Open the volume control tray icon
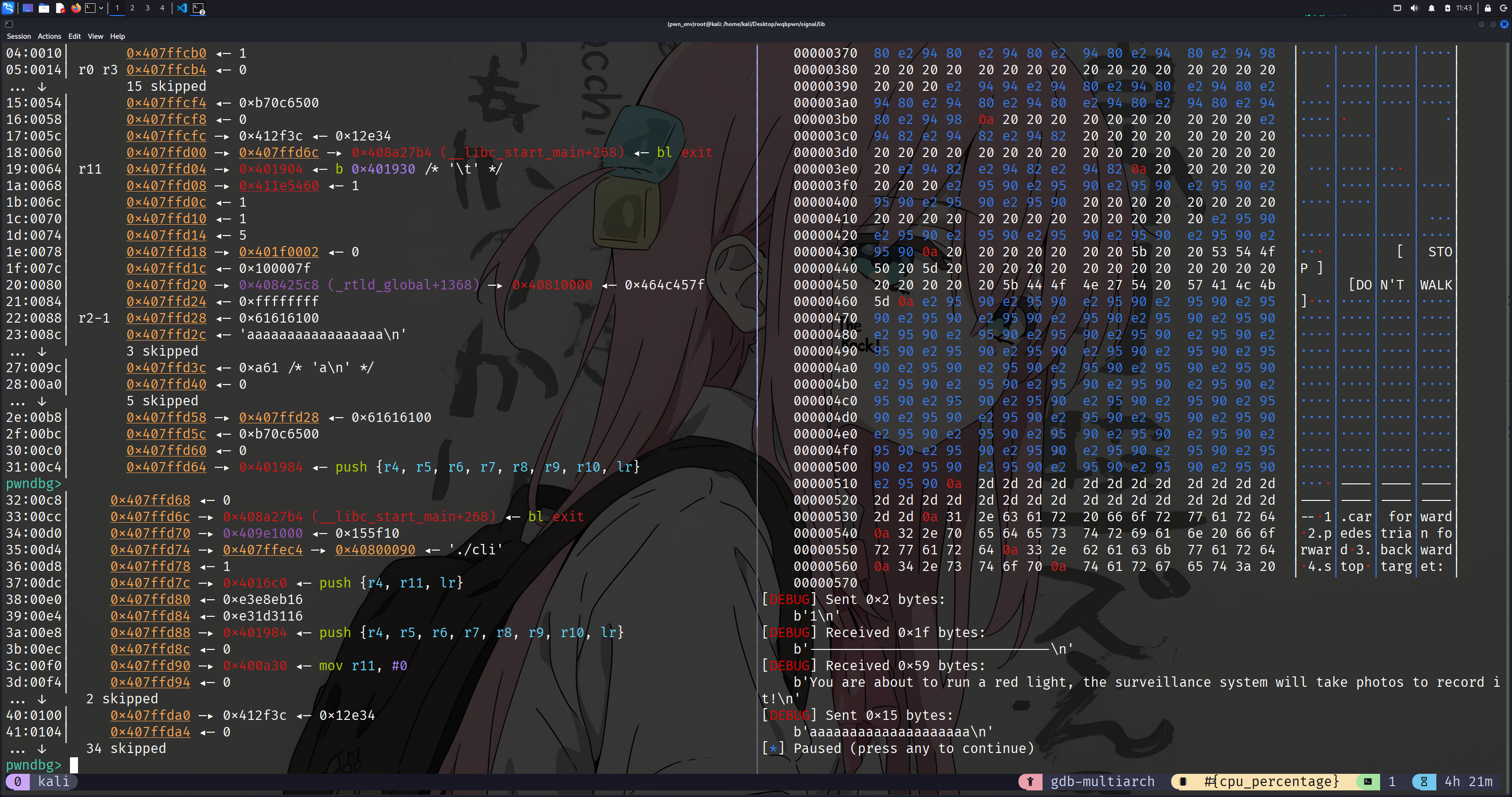This screenshot has width=1512, height=797. tap(1414, 8)
